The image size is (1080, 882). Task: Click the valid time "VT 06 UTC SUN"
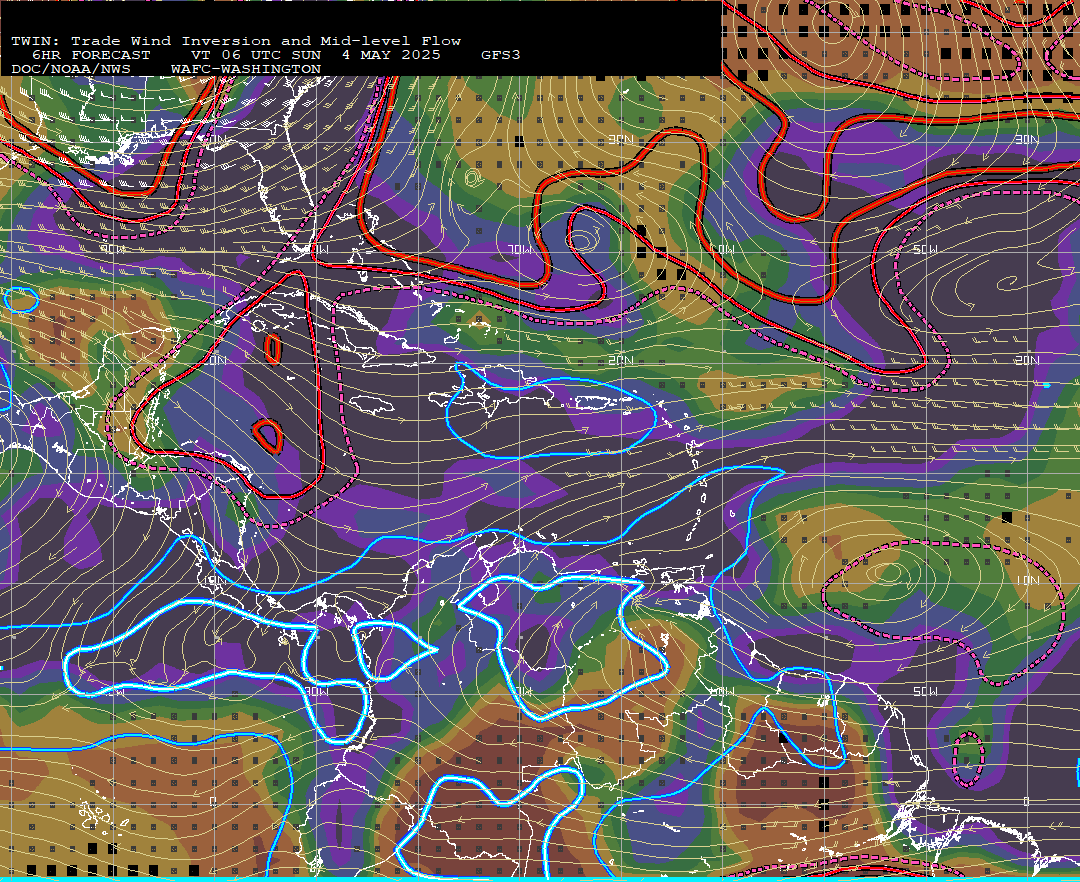click(x=256, y=55)
